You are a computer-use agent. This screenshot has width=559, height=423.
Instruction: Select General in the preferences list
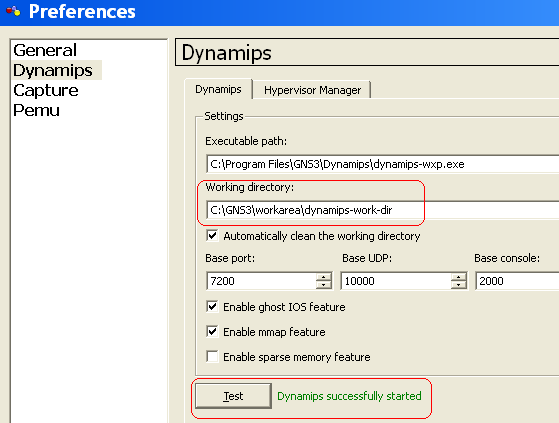(45, 50)
